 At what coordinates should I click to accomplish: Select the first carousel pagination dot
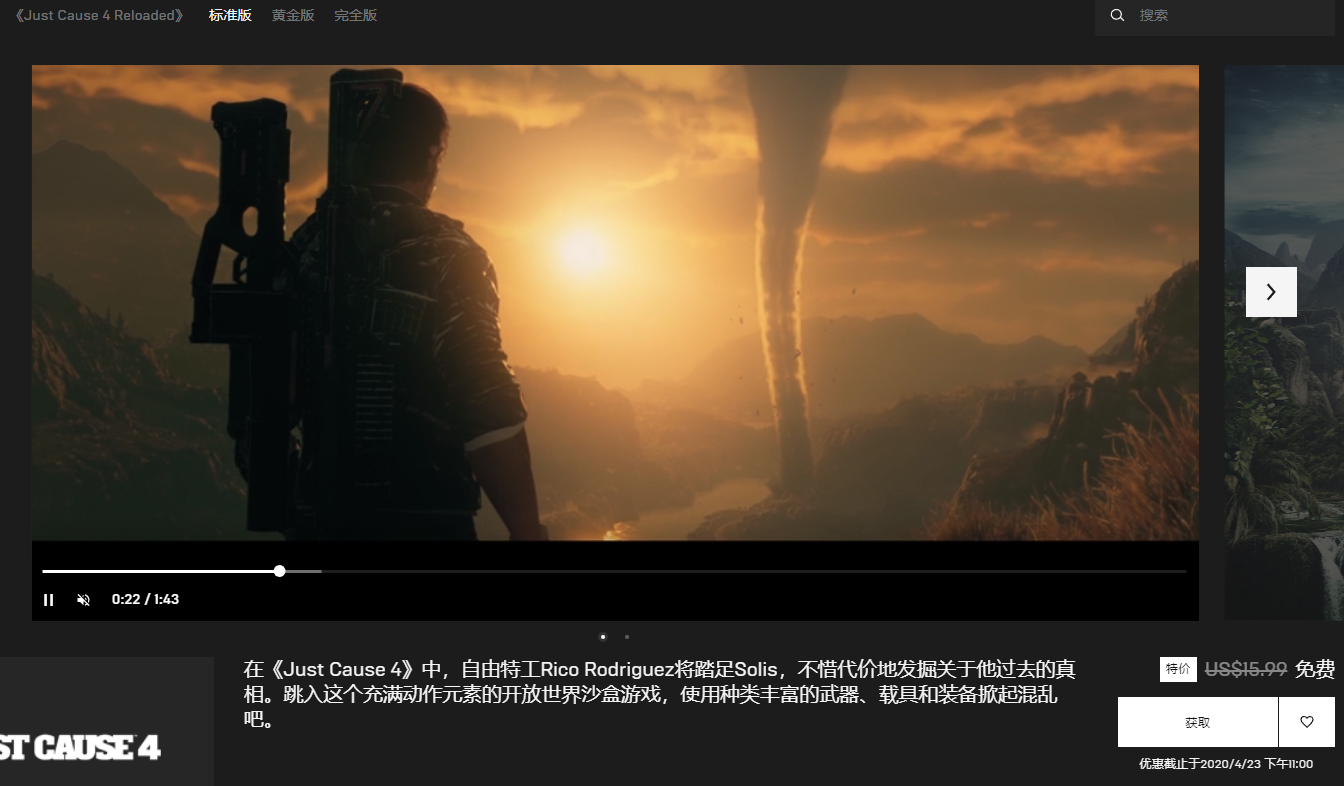603,636
